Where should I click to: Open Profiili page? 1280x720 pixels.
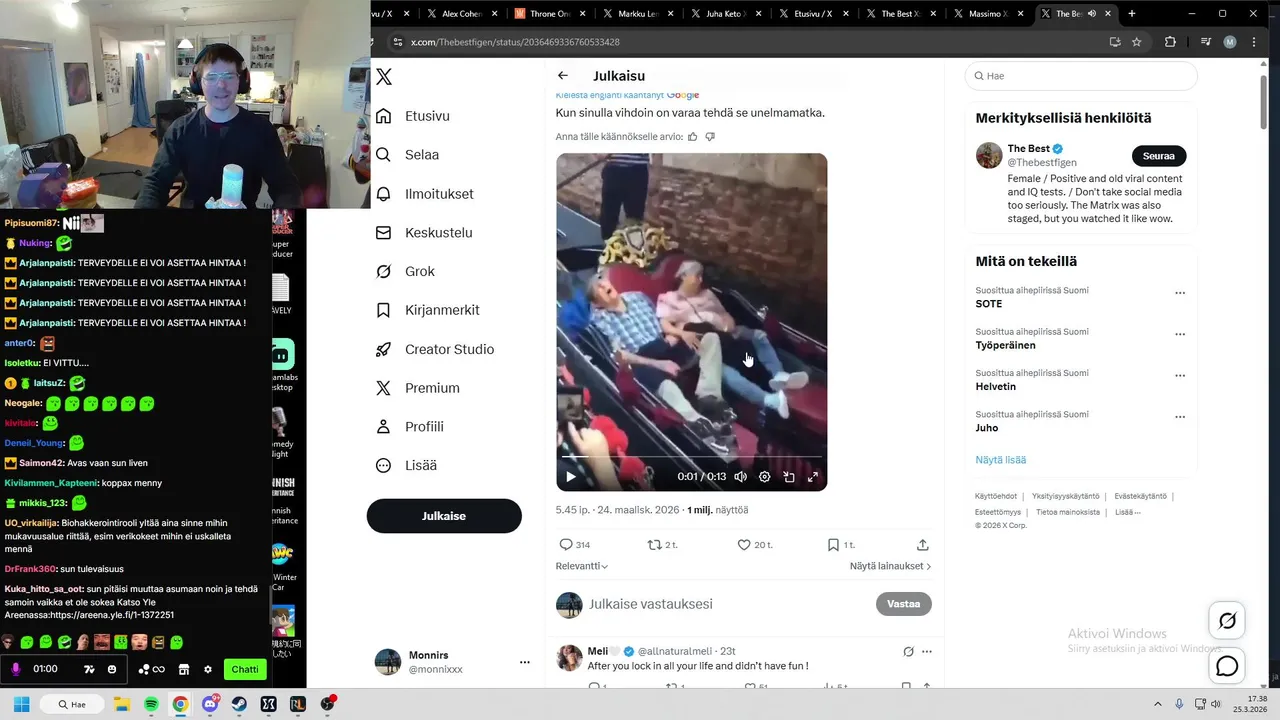[x=409, y=427]
